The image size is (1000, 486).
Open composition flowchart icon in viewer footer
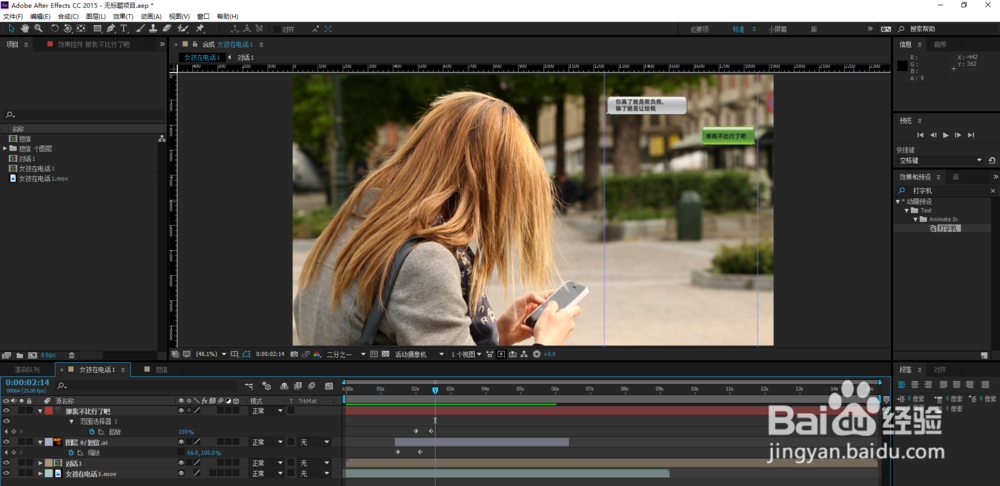point(524,354)
